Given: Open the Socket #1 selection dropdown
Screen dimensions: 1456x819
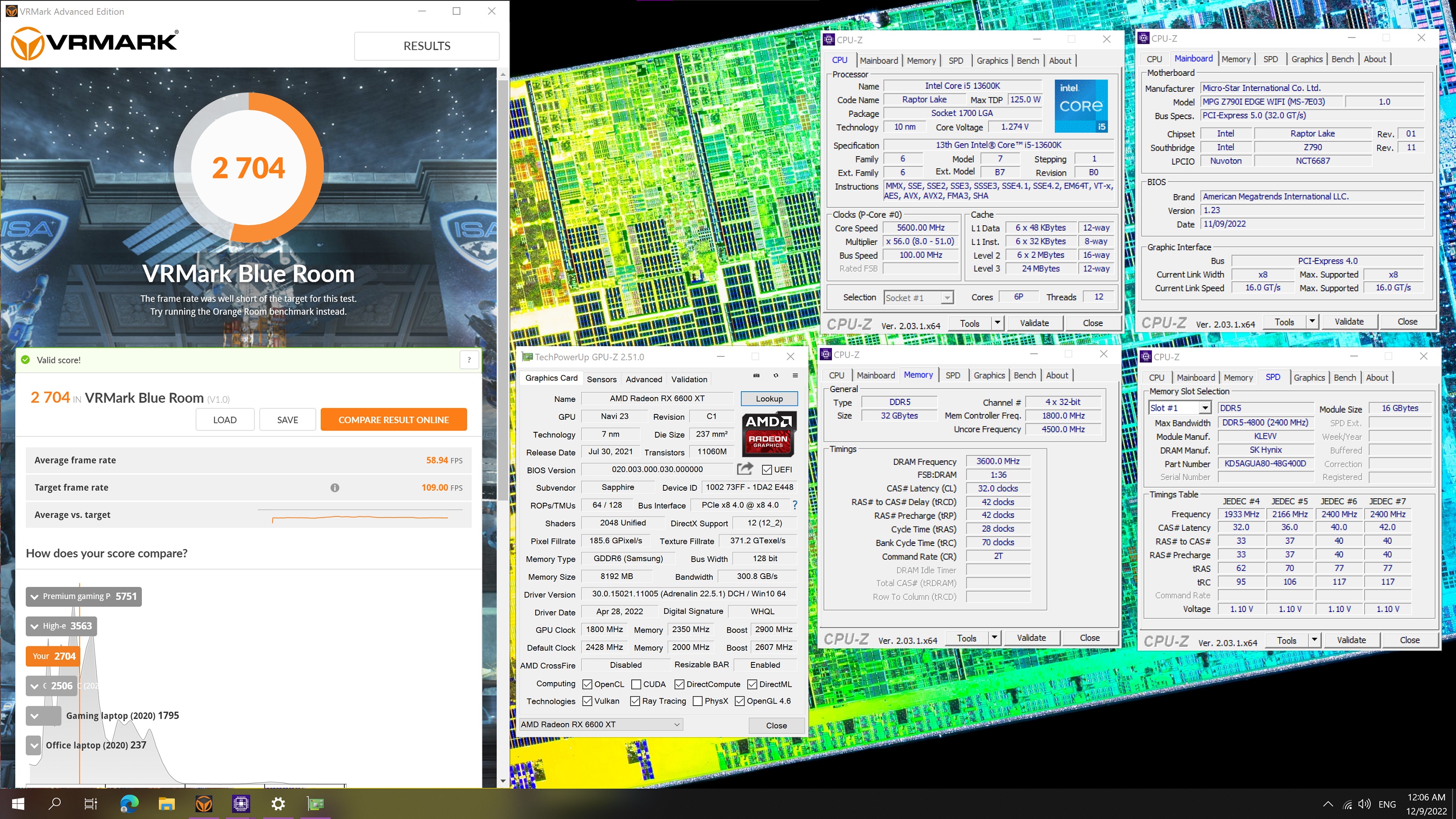Looking at the screenshot, I should pyautogui.click(x=918, y=297).
